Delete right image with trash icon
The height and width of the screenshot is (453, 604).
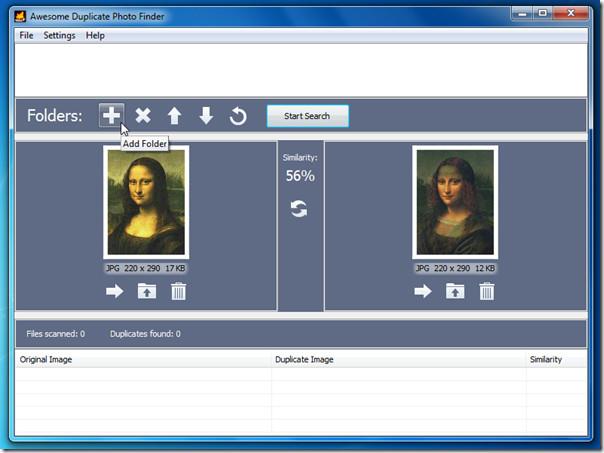[487, 291]
